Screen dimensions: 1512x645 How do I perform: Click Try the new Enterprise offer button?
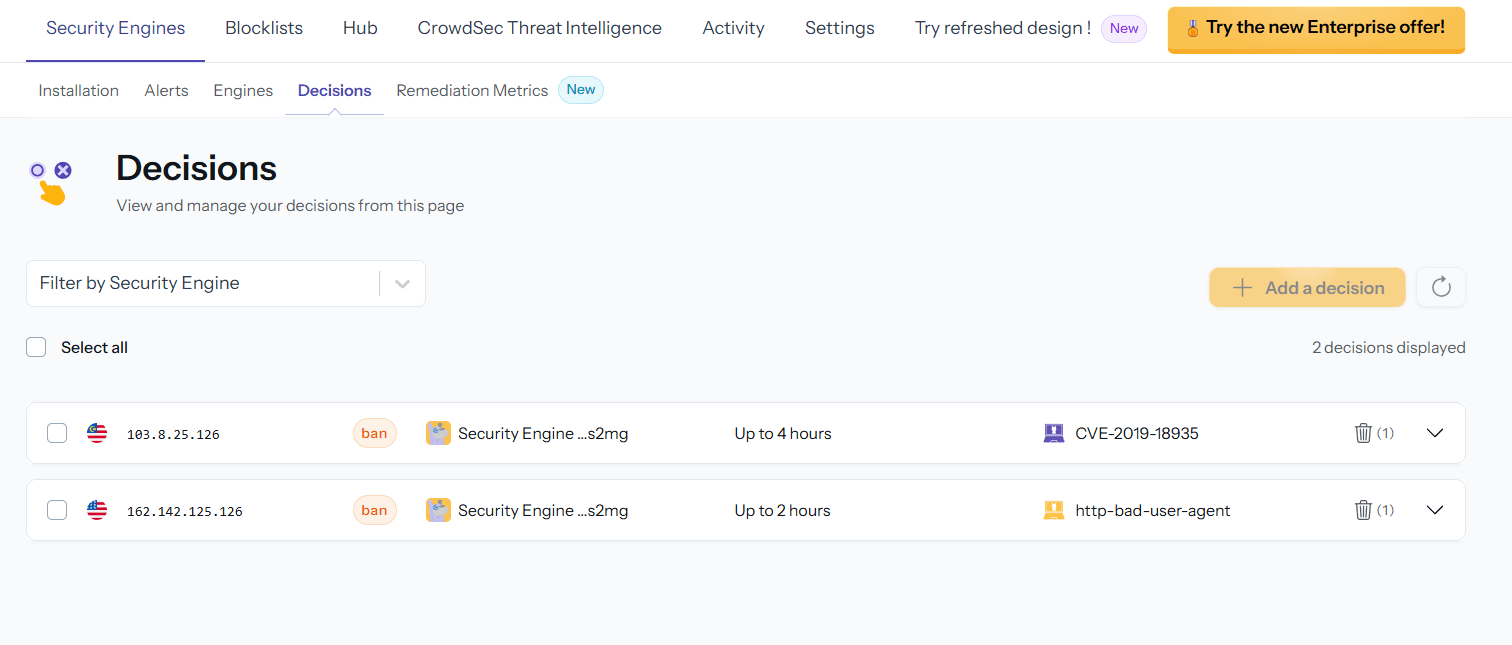click(1316, 29)
